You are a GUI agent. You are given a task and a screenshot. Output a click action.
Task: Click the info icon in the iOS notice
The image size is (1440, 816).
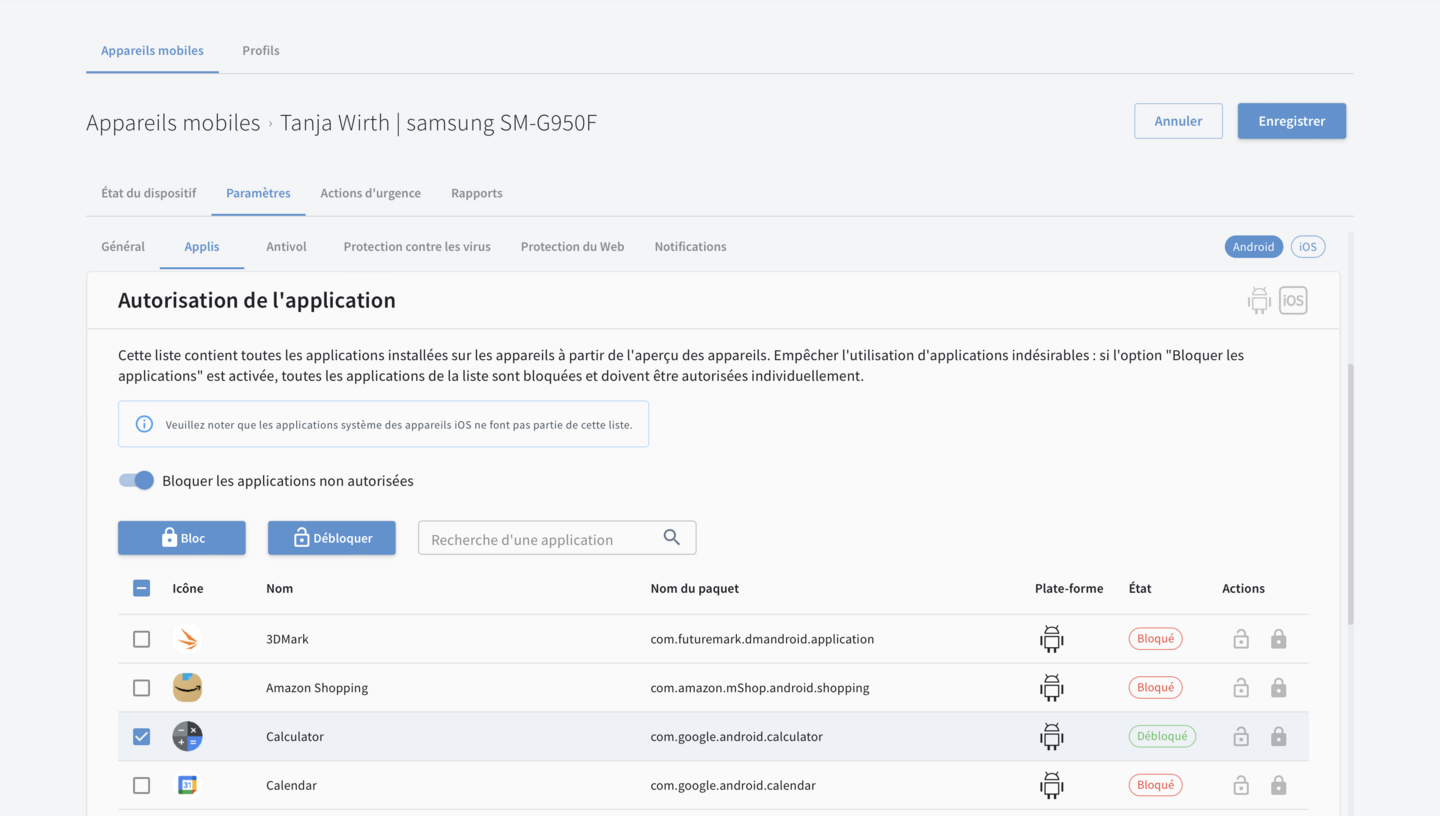click(144, 424)
